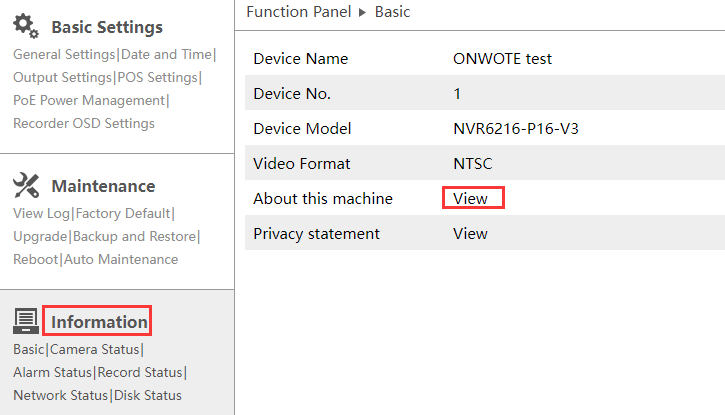Show Camera Status information
This screenshot has width=725, height=415.
point(95,349)
